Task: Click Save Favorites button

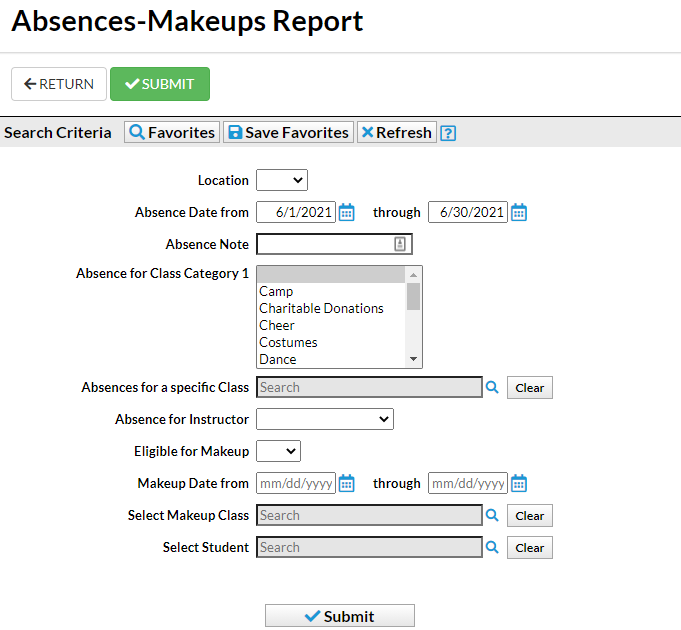Action: click(x=288, y=132)
